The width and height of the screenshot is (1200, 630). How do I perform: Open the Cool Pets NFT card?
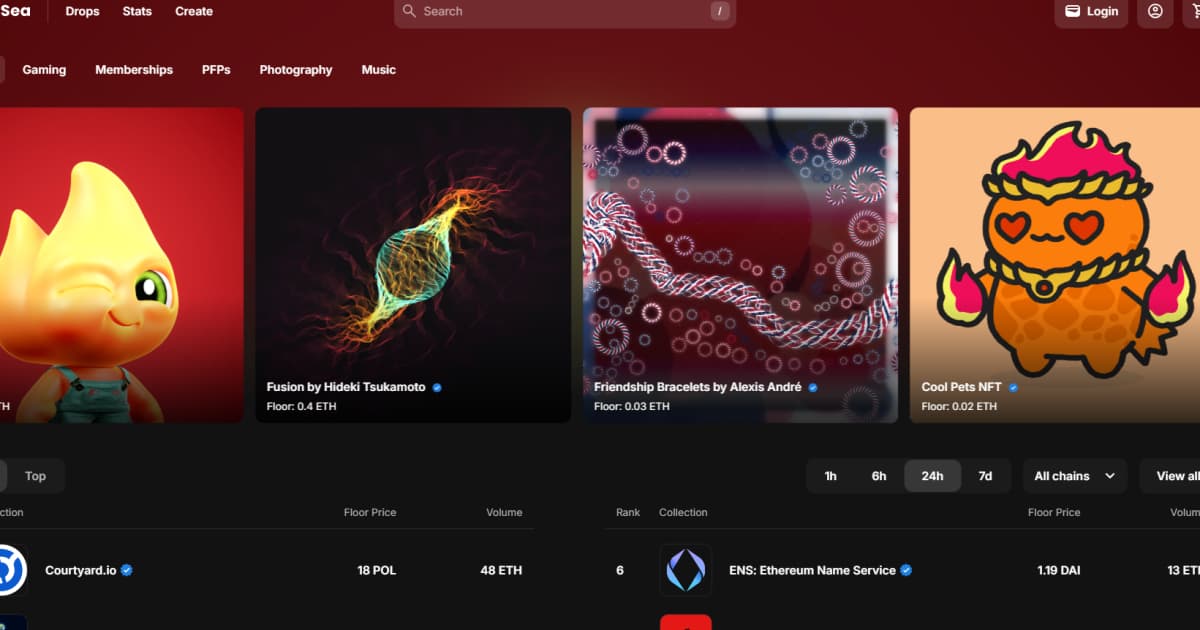pyautogui.click(x=1055, y=265)
